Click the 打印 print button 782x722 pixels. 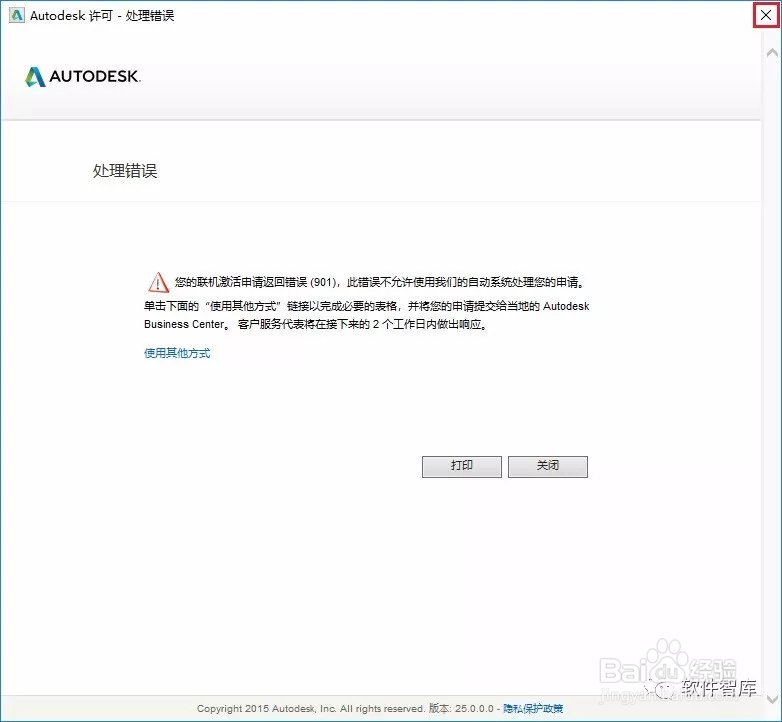coord(461,466)
